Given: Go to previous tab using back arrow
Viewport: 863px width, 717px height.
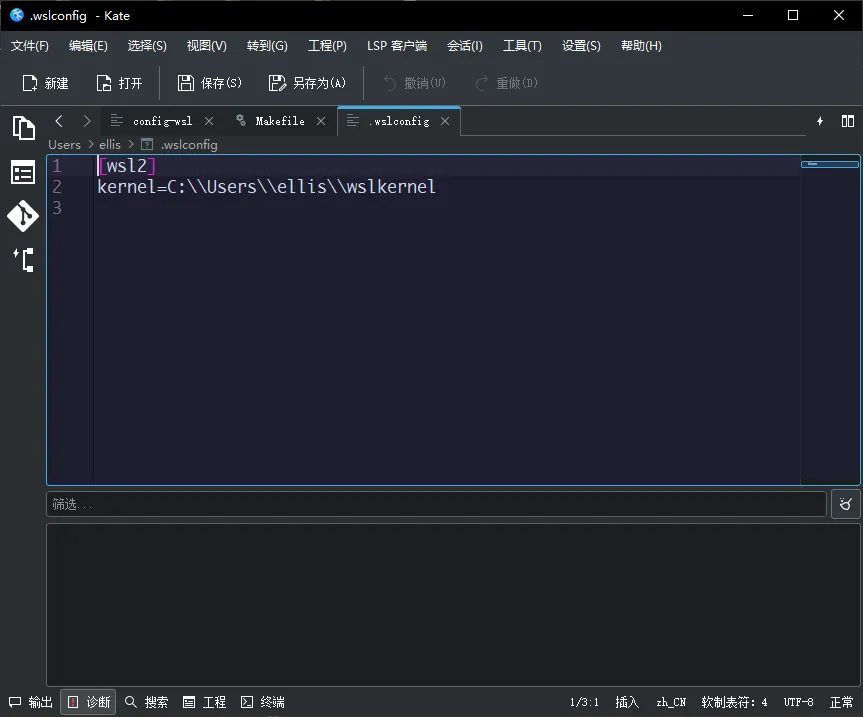Looking at the screenshot, I should 59,121.
